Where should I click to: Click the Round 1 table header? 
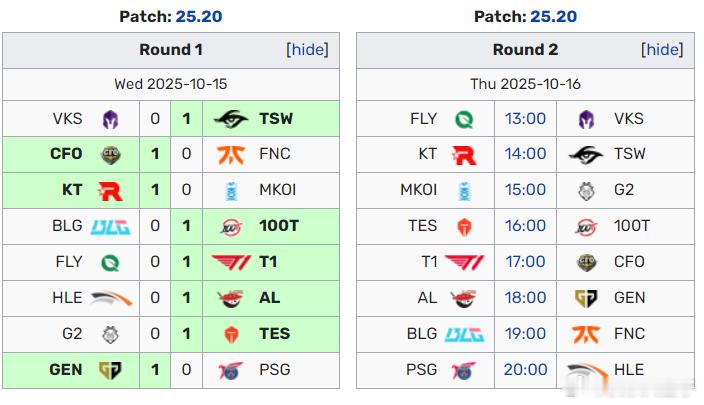[x=170, y=50]
